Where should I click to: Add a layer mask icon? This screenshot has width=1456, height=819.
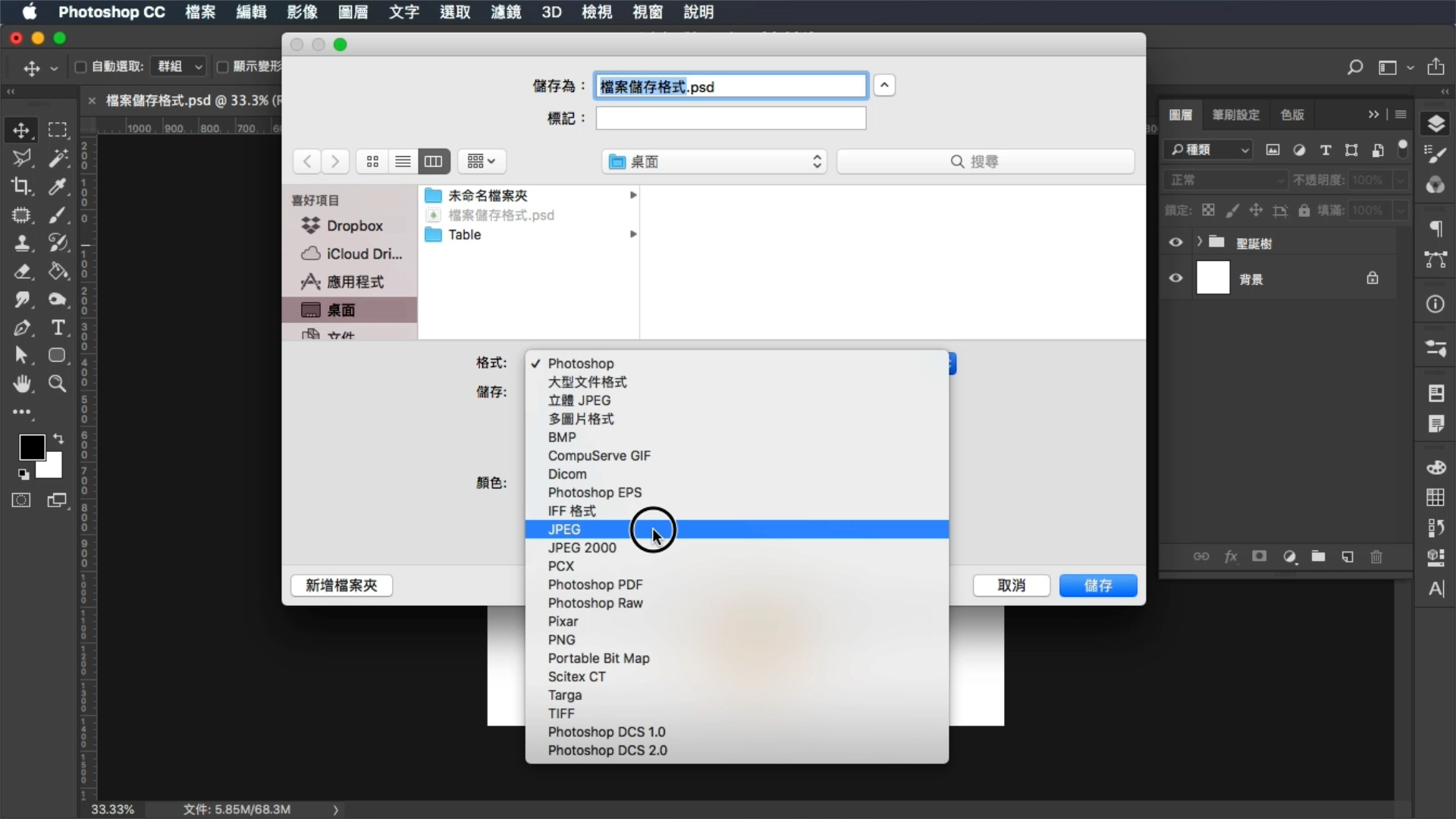click(1260, 557)
